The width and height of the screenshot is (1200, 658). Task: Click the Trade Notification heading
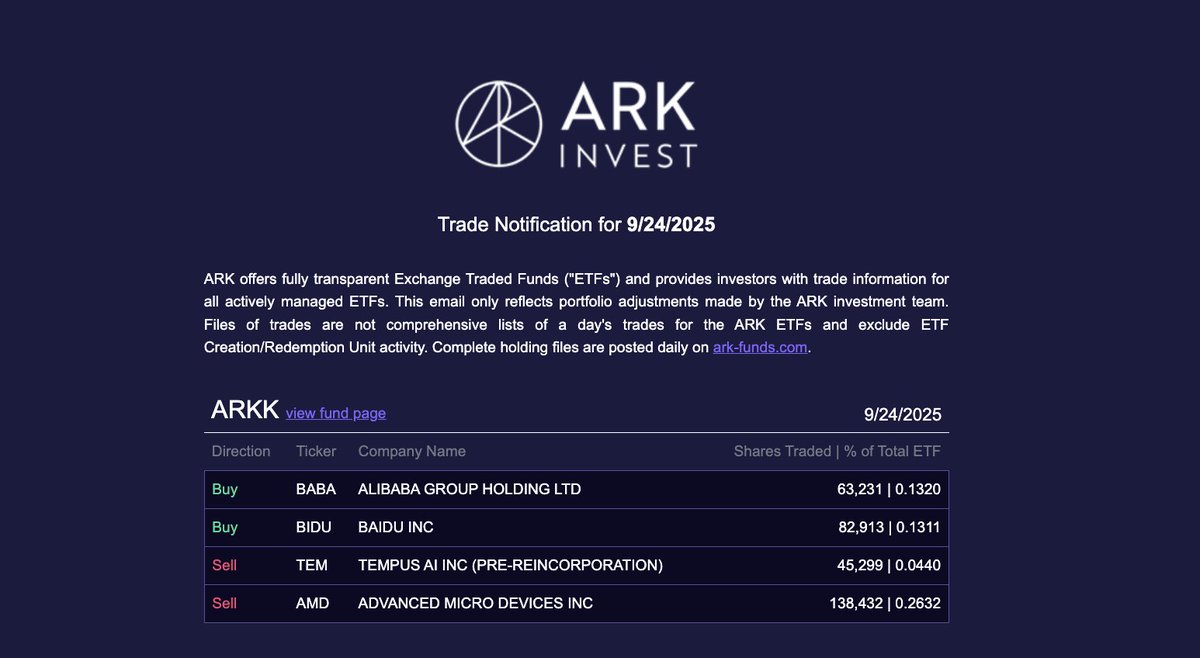click(x=576, y=224)
